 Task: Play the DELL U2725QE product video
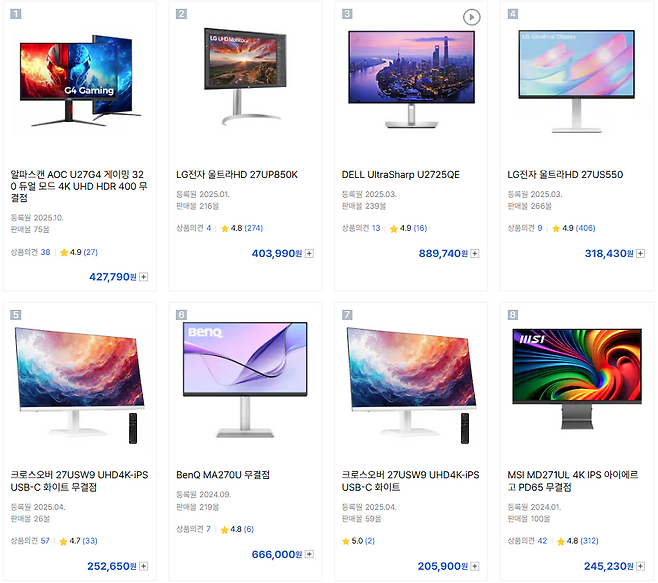(x=471, y=17)
